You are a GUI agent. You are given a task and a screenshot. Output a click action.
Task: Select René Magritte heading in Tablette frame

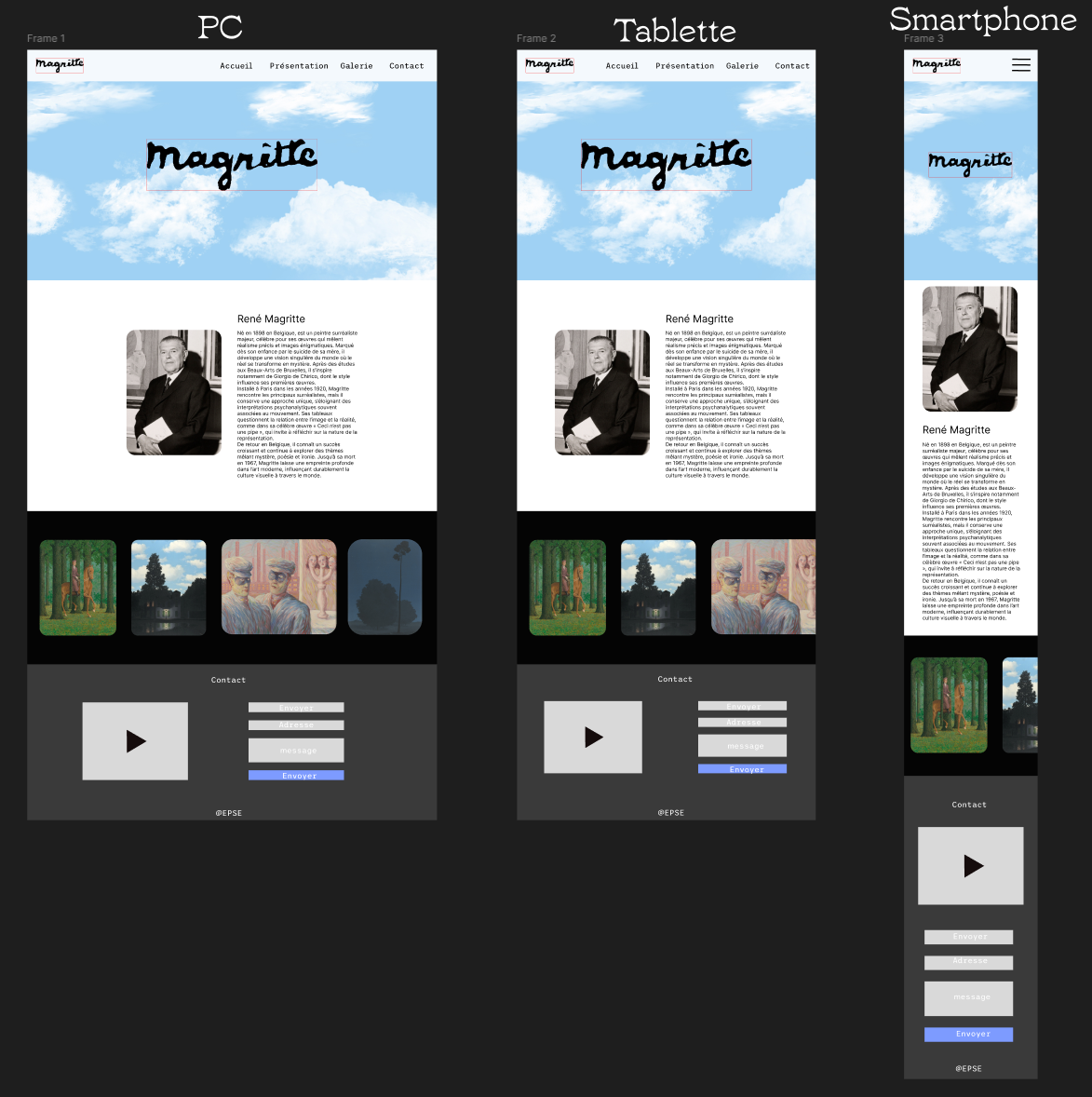[x=699, y=319]
